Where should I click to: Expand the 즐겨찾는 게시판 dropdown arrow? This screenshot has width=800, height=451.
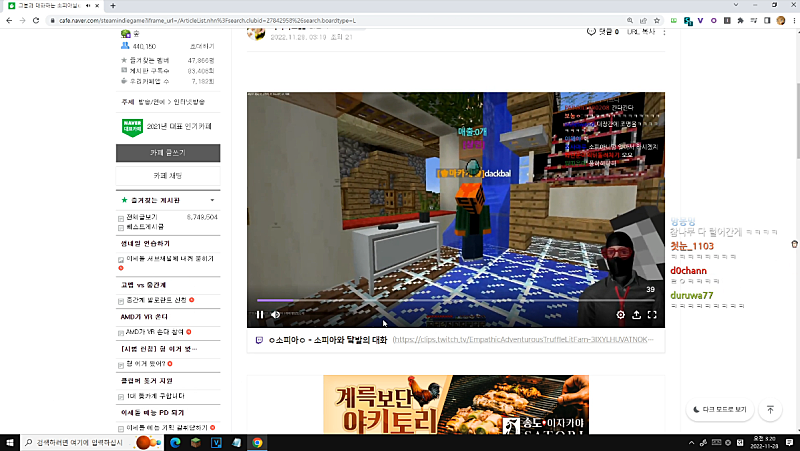(x=212, y=200)
